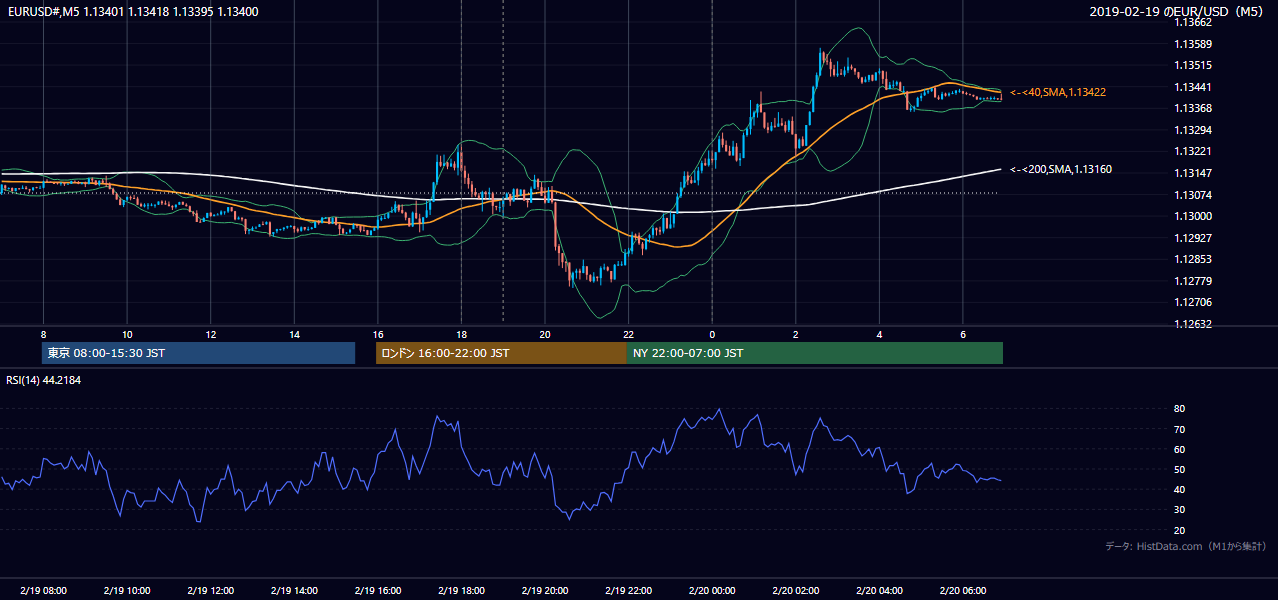
Task: Click hour tick 16 under the price chart
Action: (x=377, y=334)
